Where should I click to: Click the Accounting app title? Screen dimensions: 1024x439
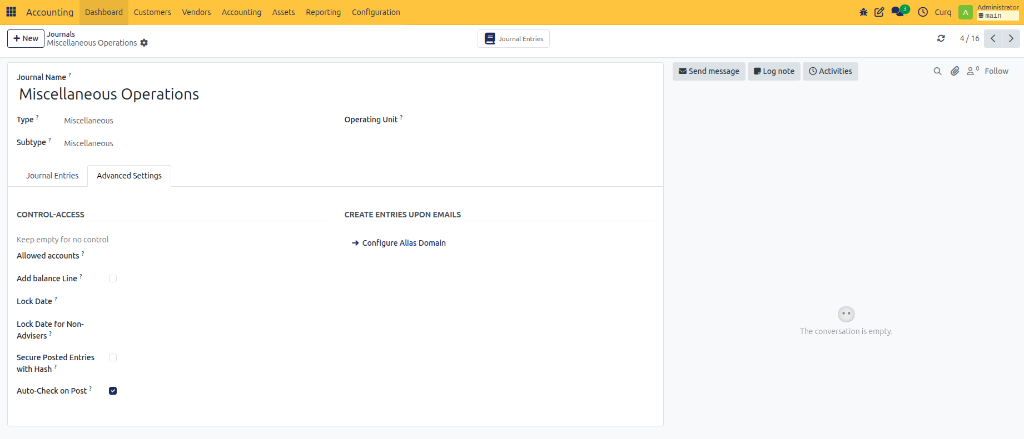[50, 12]
